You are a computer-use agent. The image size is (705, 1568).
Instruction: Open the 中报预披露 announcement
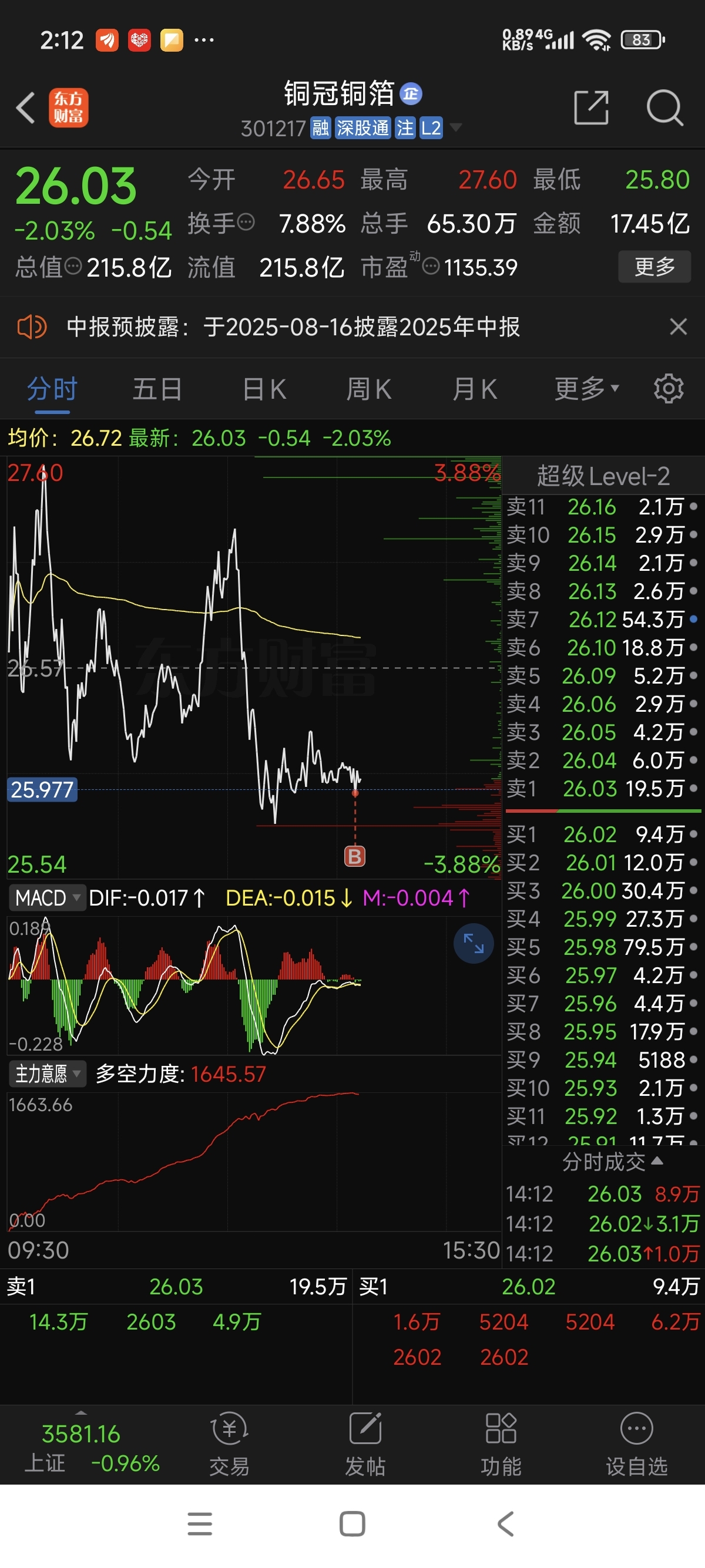pyautogui.click(x=293, y=327)
